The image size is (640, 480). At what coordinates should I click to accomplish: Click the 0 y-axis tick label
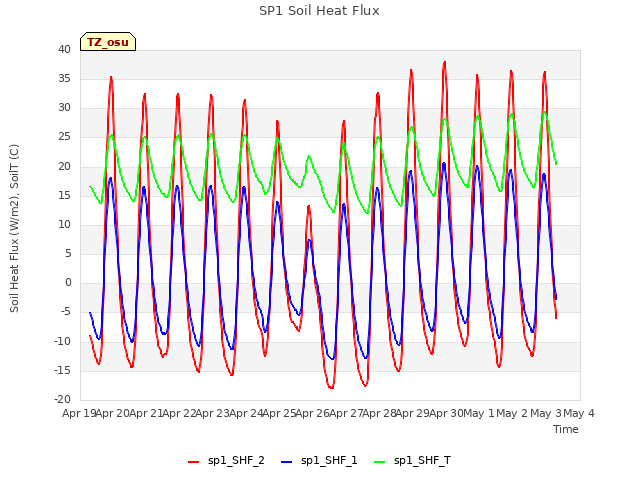(68, 282)
